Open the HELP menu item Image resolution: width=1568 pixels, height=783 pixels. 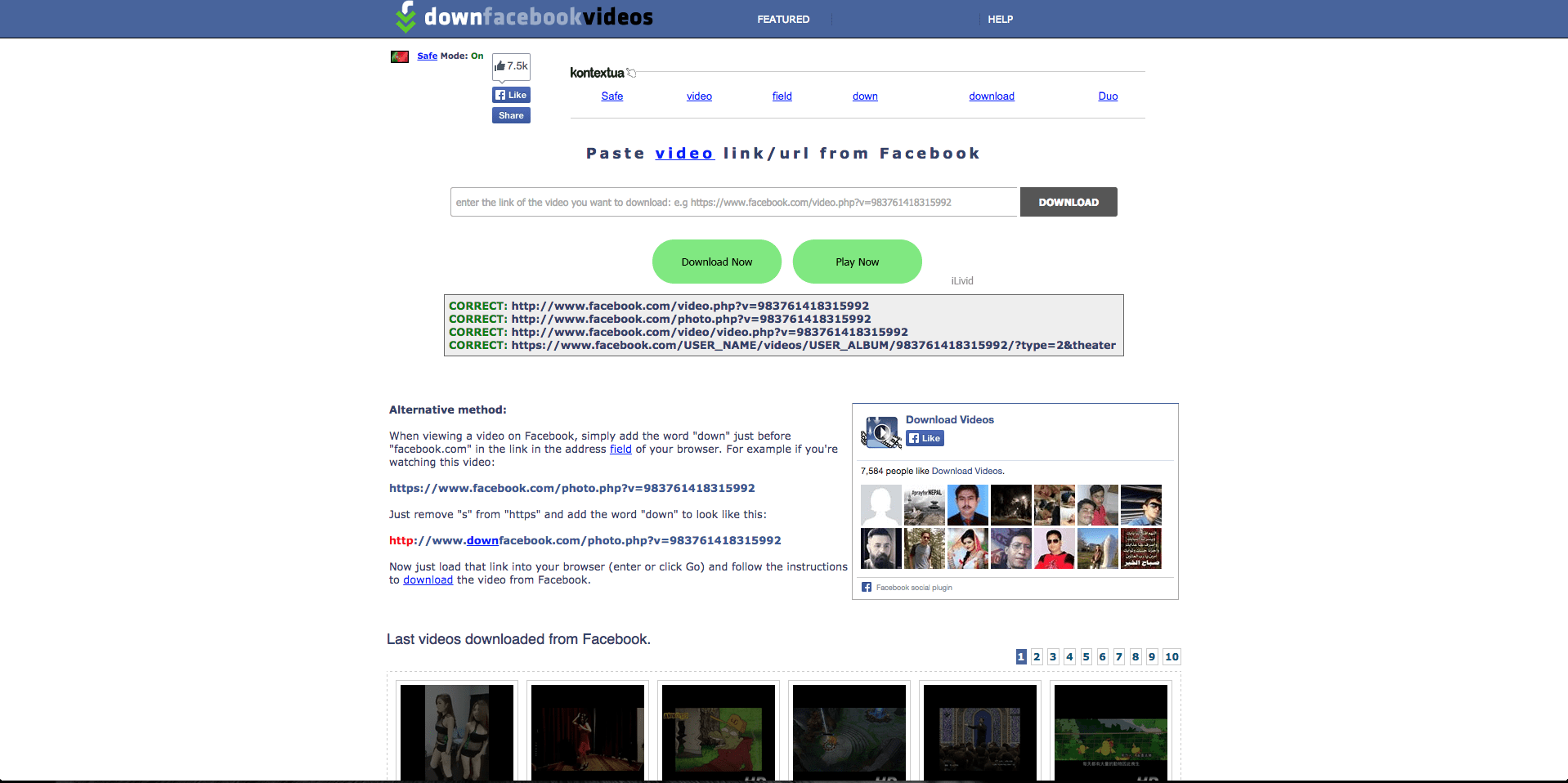pyautogui.click(x=1000, y=19)
